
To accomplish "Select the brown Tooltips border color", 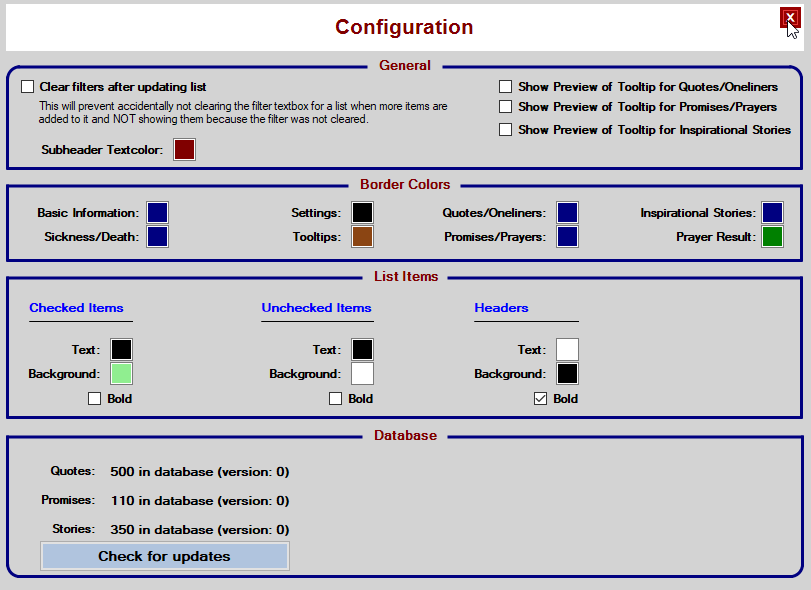I will (362, 237).
